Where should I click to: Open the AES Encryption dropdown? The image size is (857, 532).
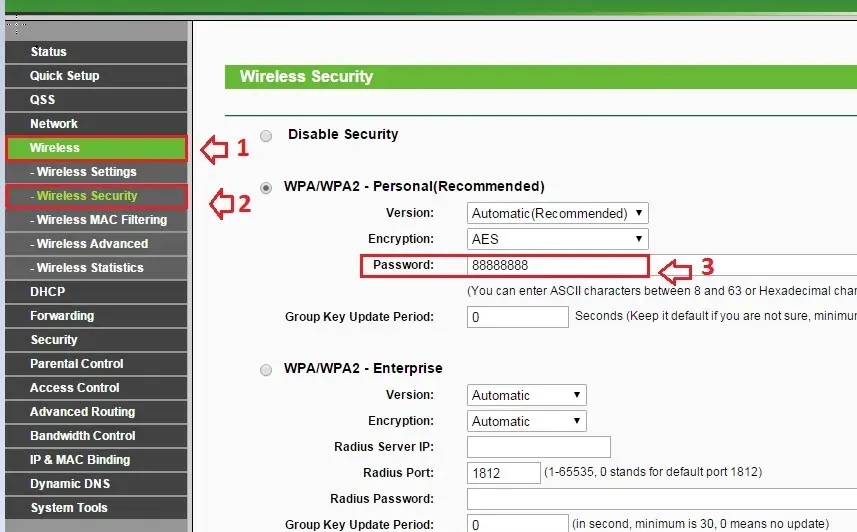[x=557, y=239]
